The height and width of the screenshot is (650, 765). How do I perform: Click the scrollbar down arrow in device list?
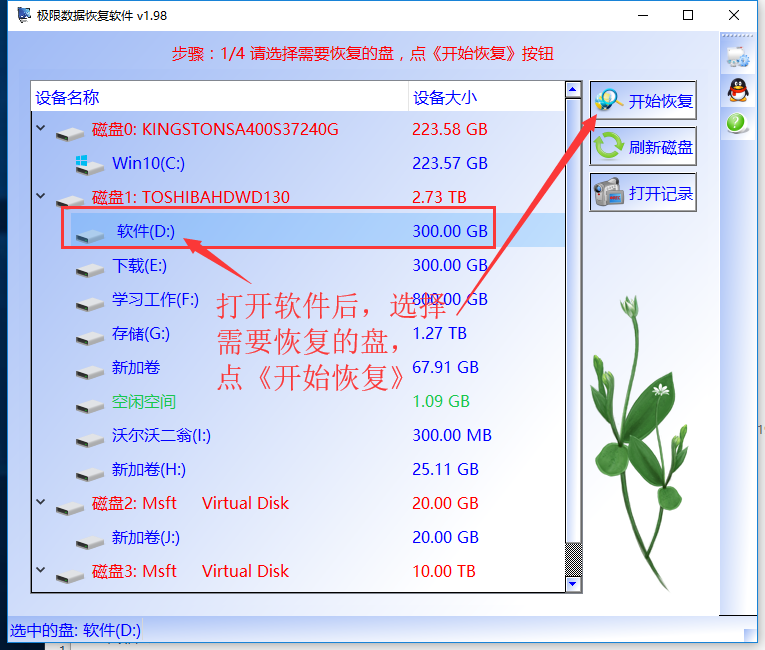[573, 584]
